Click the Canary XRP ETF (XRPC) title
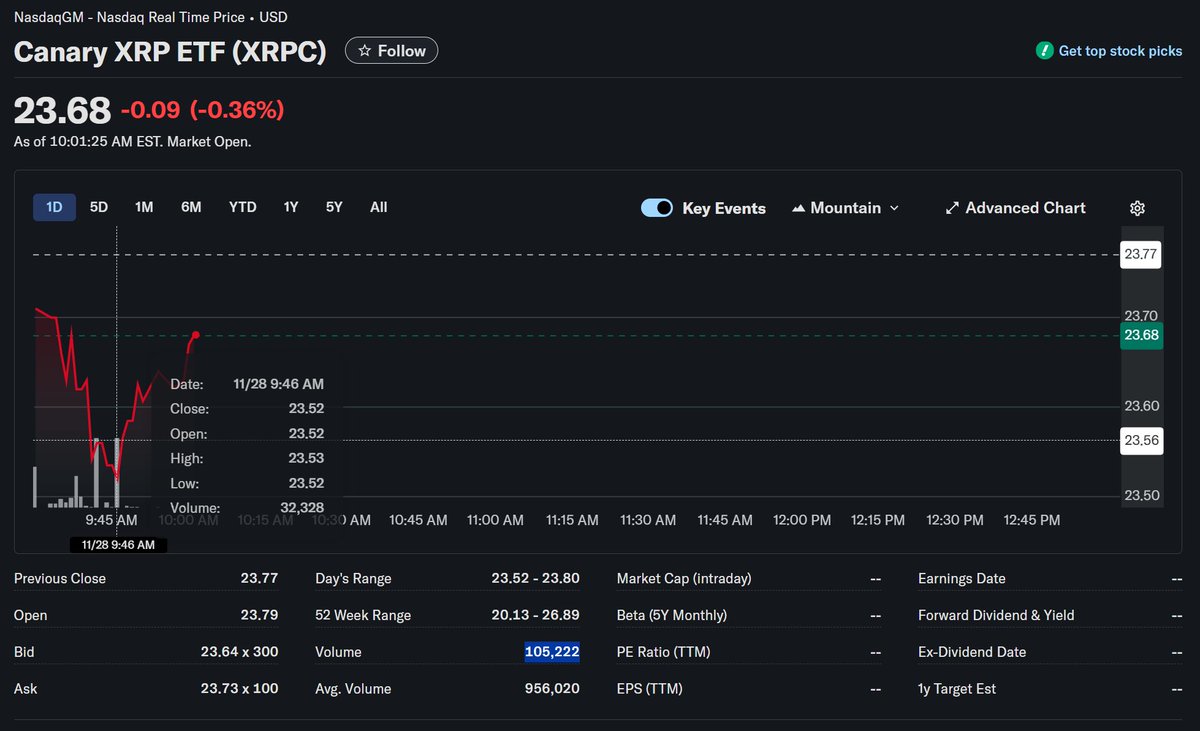 click(170, 52)
